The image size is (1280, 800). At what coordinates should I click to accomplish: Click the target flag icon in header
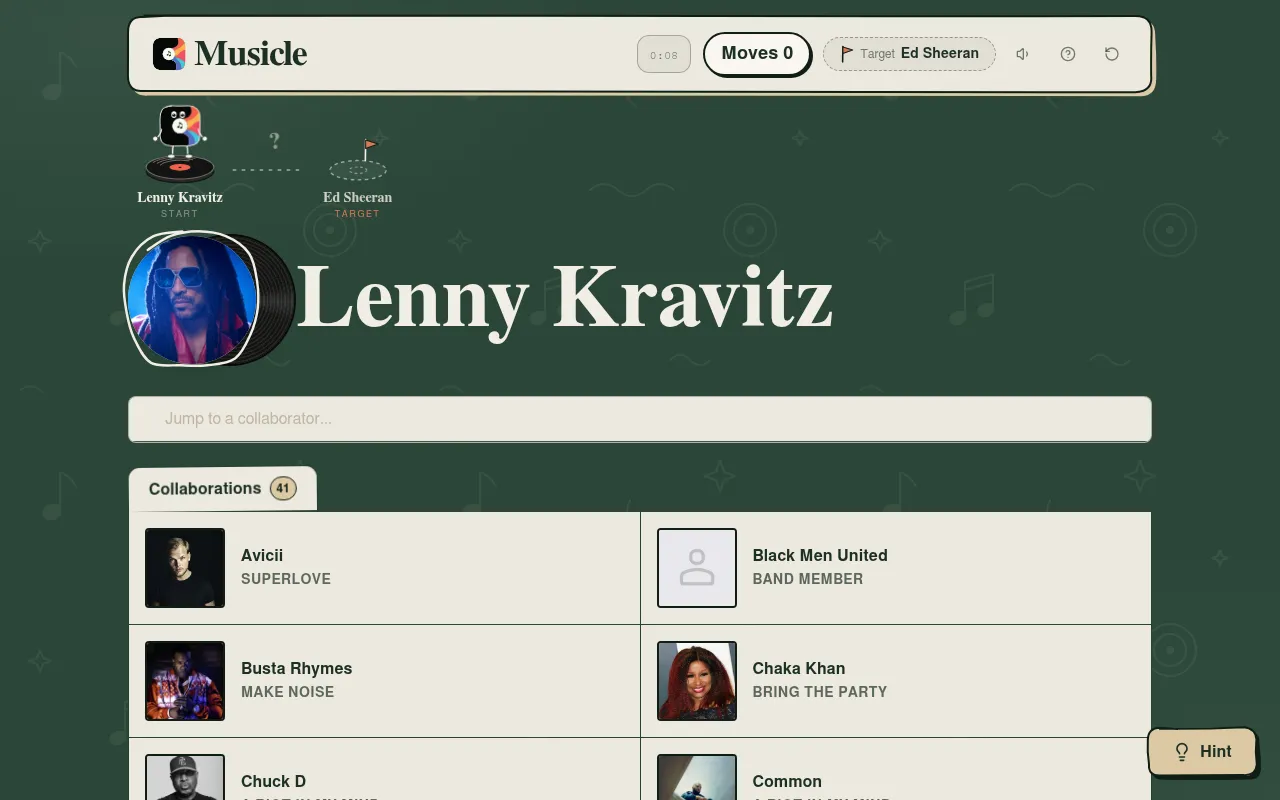click(846, 54)
